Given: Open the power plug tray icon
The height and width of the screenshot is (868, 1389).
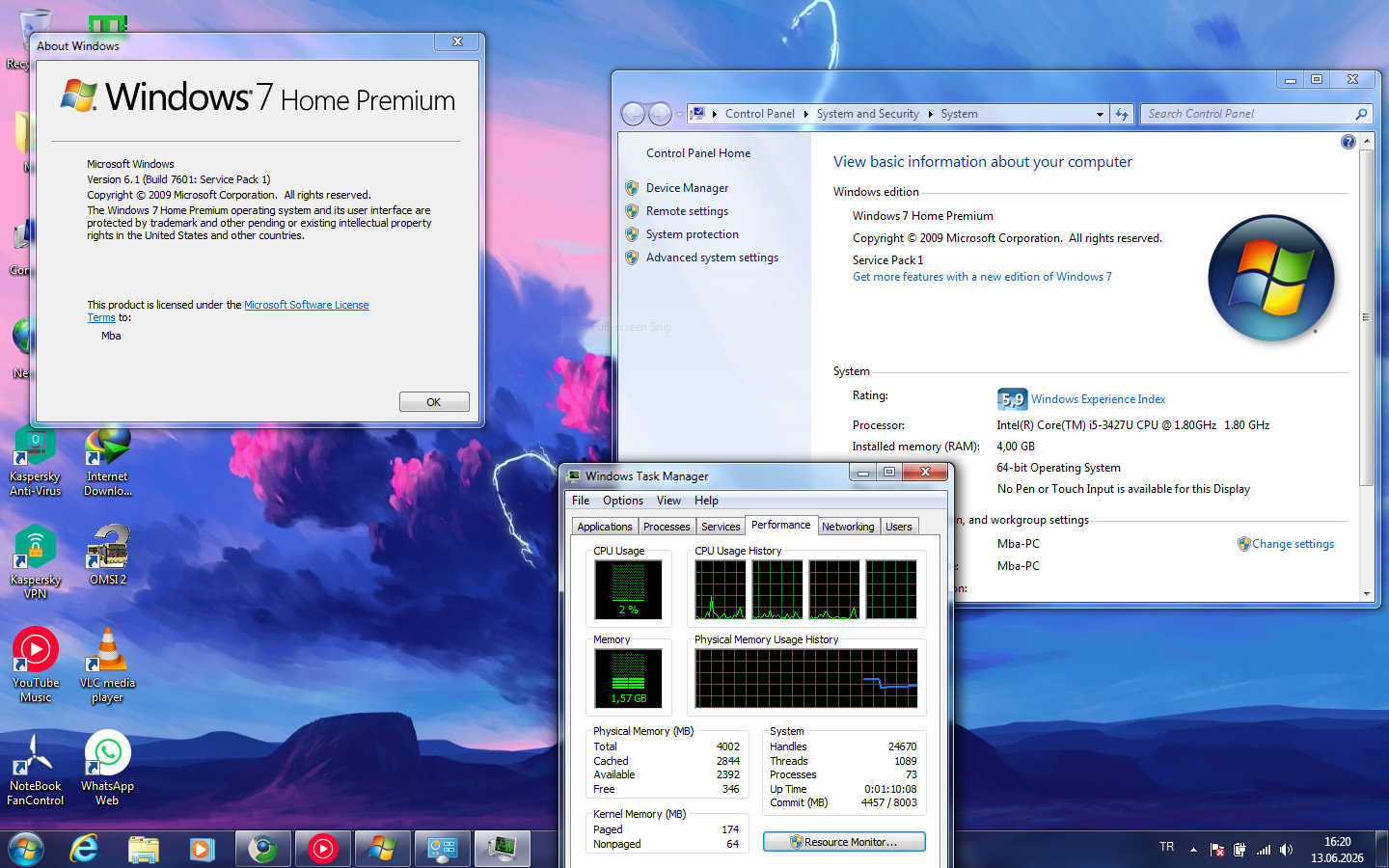Looking at the screenshot, I should coord(1239,850).
